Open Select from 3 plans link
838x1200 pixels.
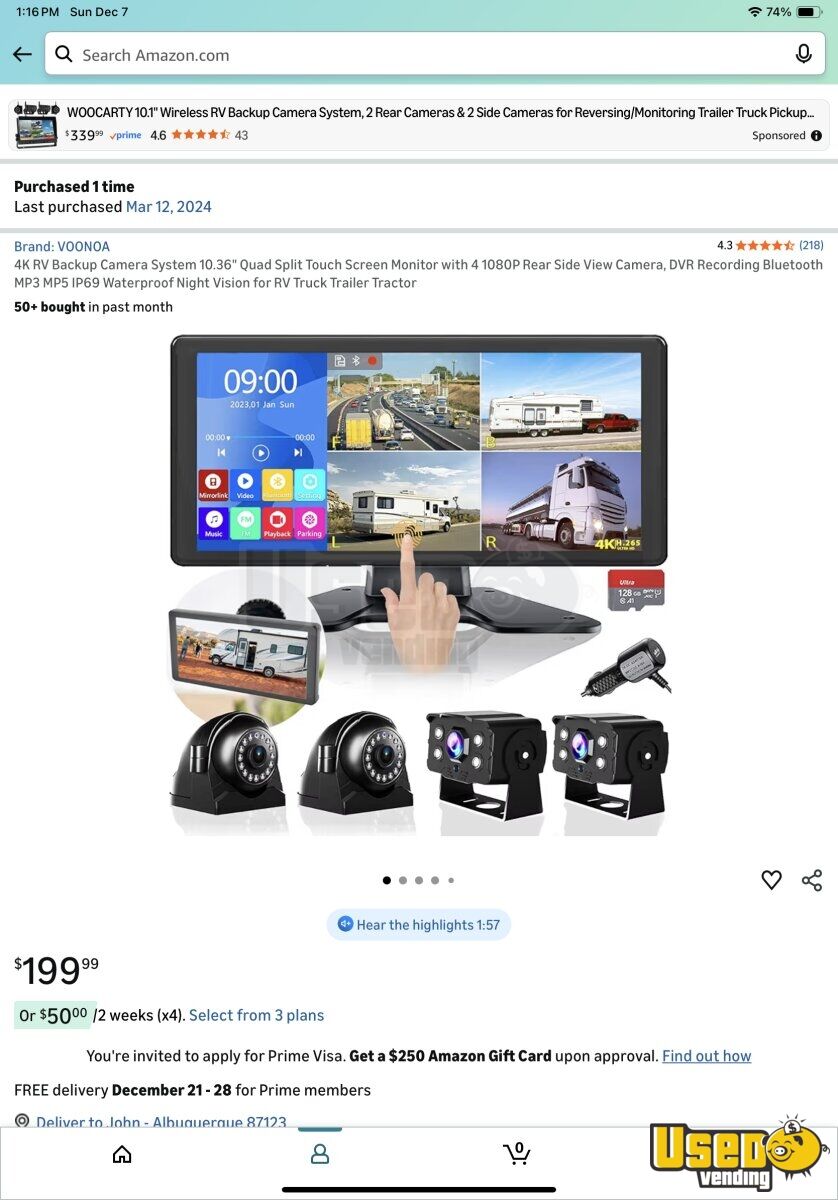(x=257, y=1015)
